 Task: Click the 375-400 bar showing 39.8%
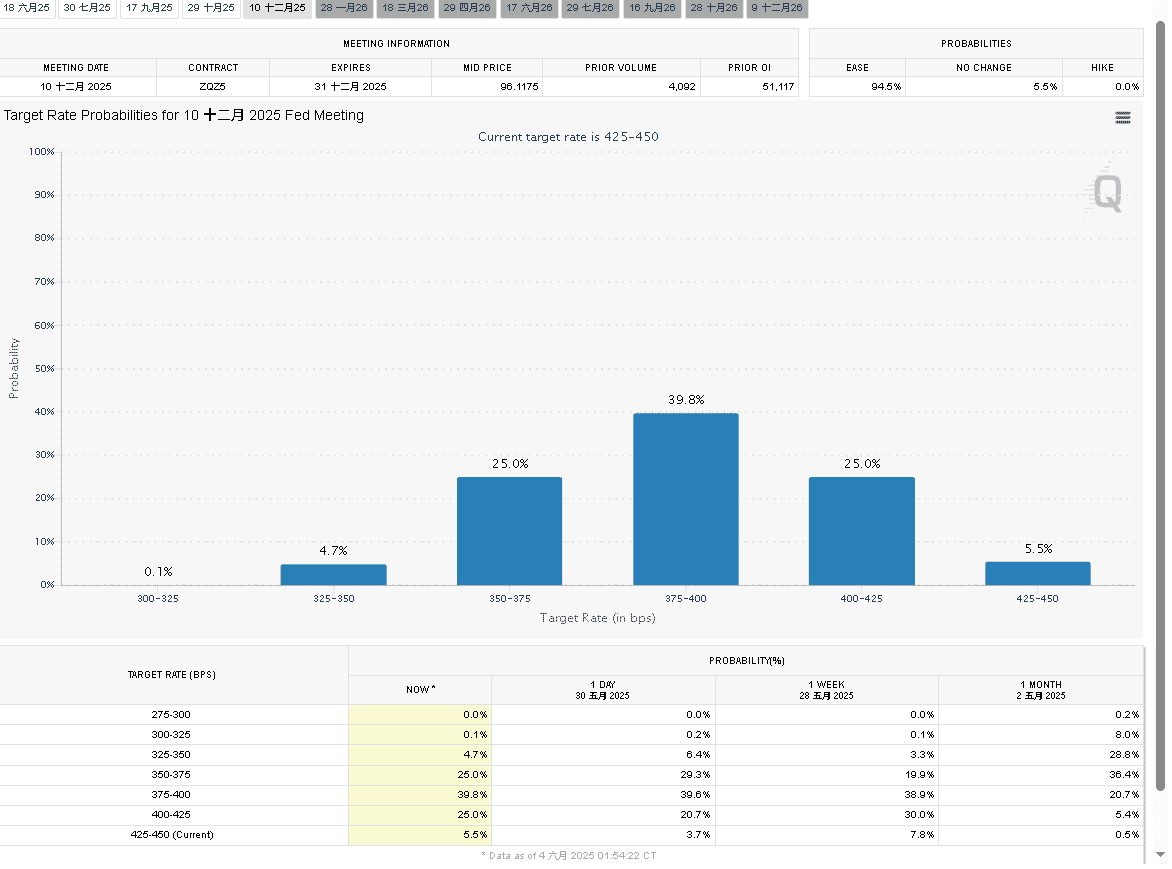tap(685, 499)
